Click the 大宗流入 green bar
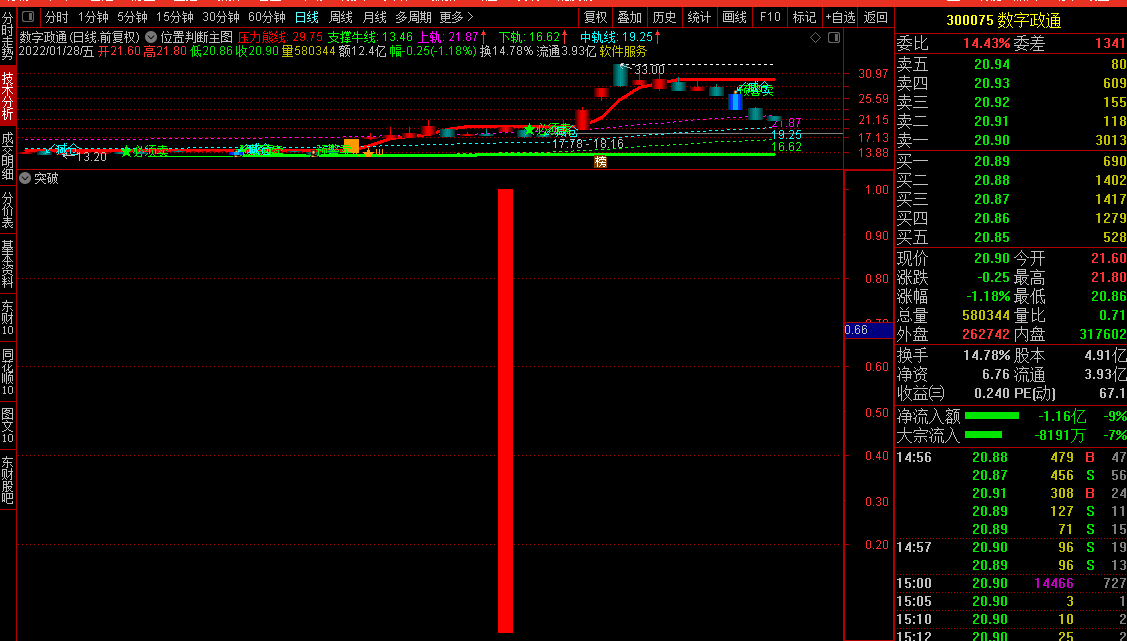Viewport: 1127px width, 641px height. (x=983, y=435)
